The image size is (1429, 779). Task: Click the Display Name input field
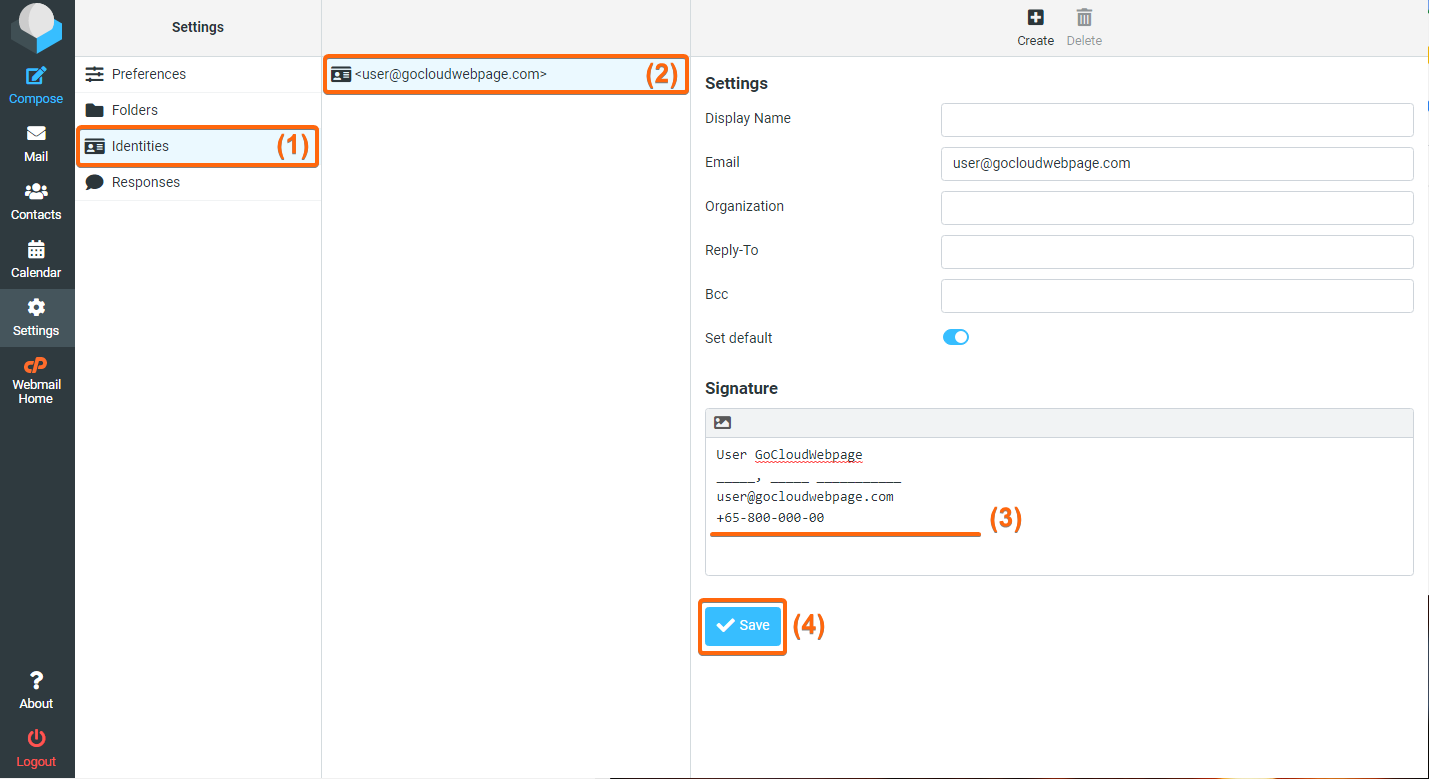pos(1177,119)
